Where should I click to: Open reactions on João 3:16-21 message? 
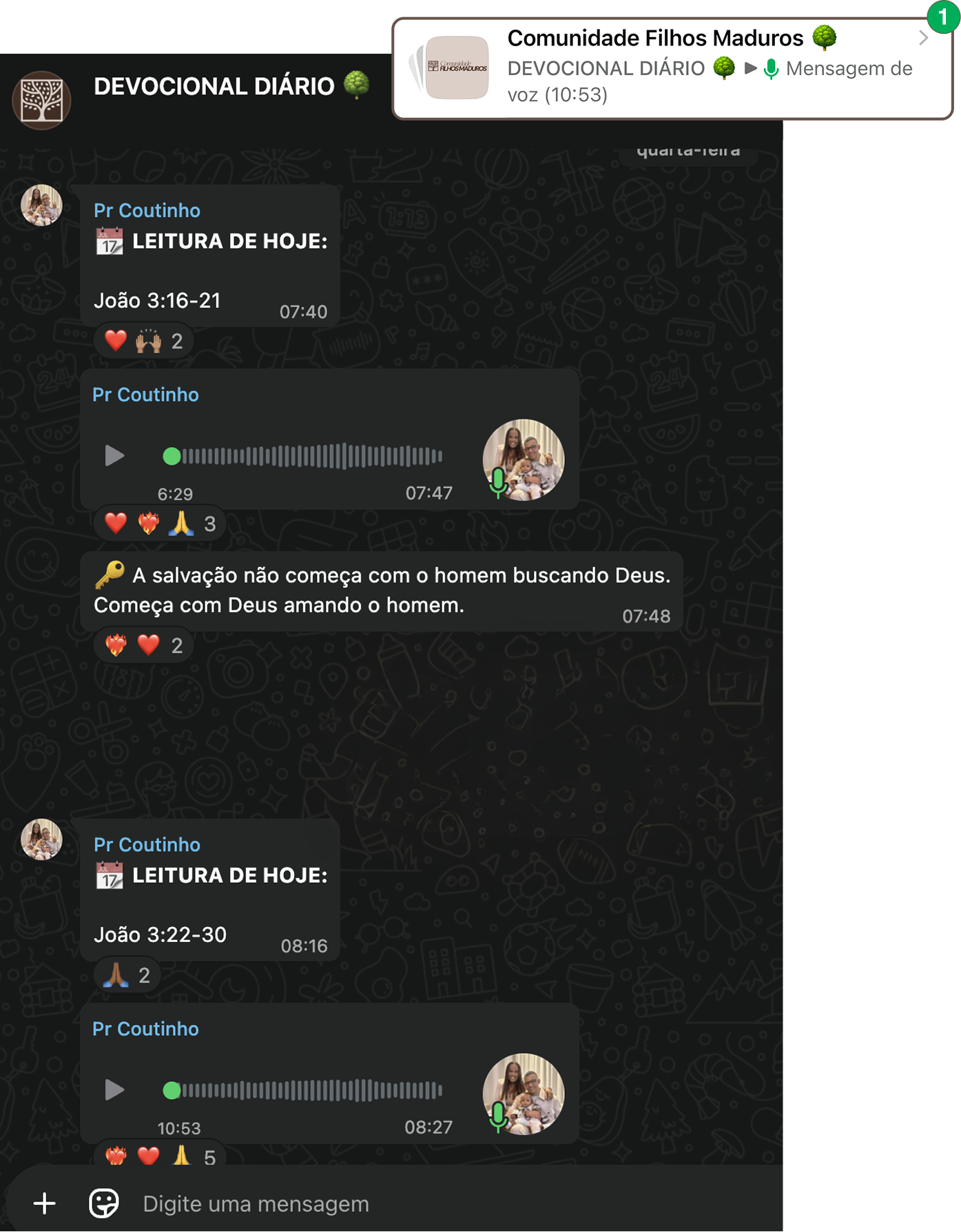(x=143, y=341)
